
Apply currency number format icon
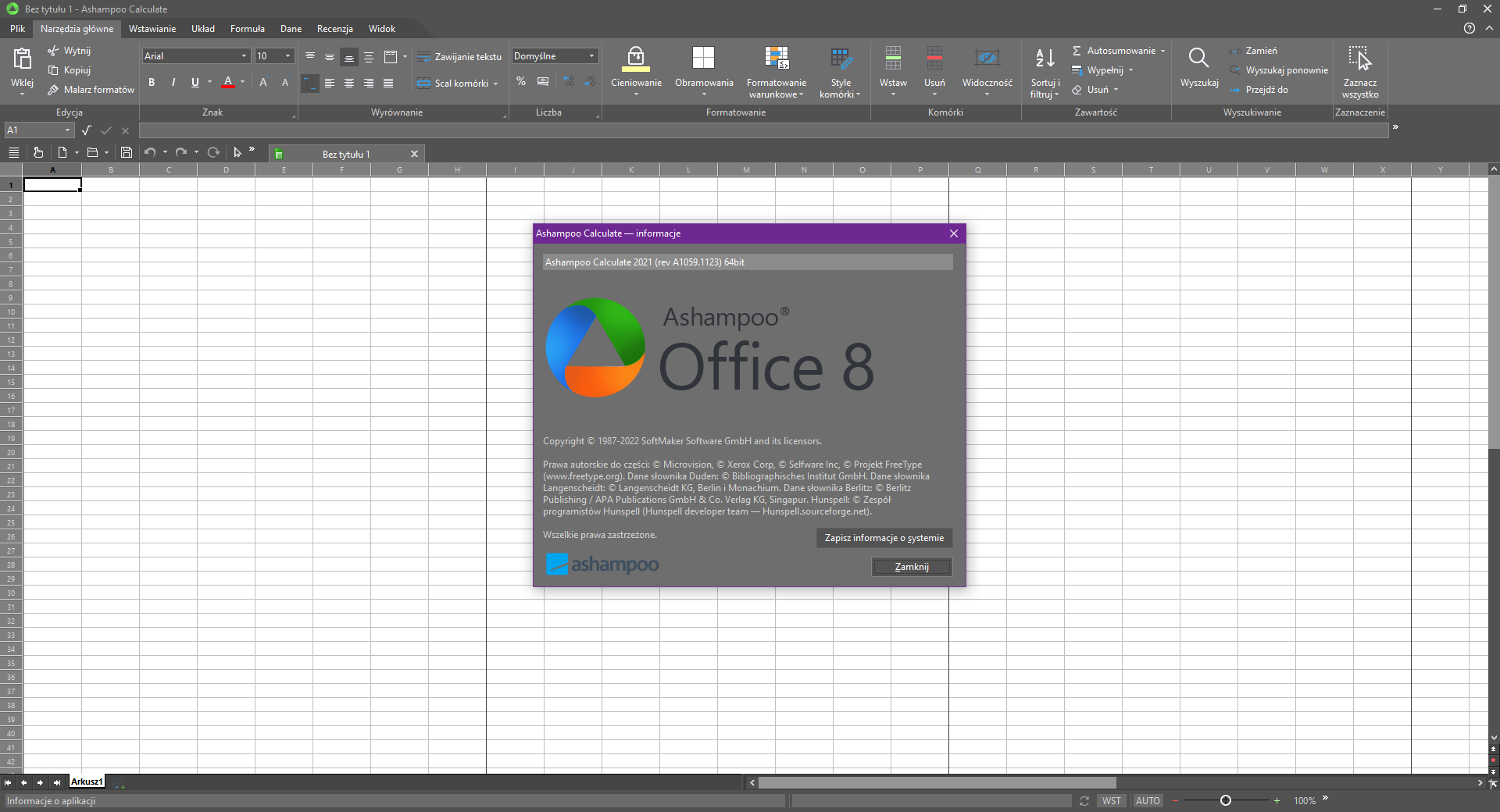543,81
